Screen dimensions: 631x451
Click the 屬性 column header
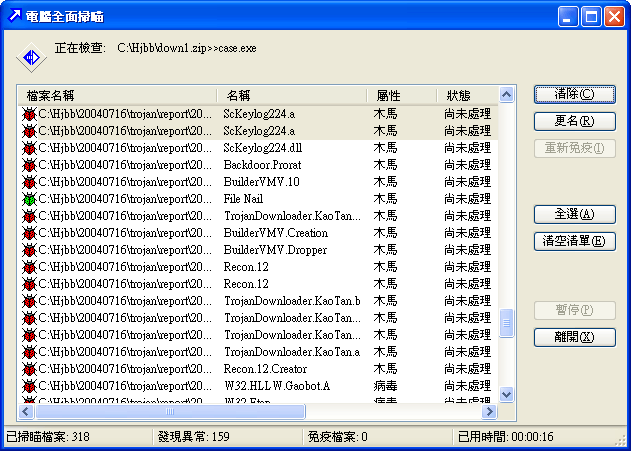click(x=400, y=95)
